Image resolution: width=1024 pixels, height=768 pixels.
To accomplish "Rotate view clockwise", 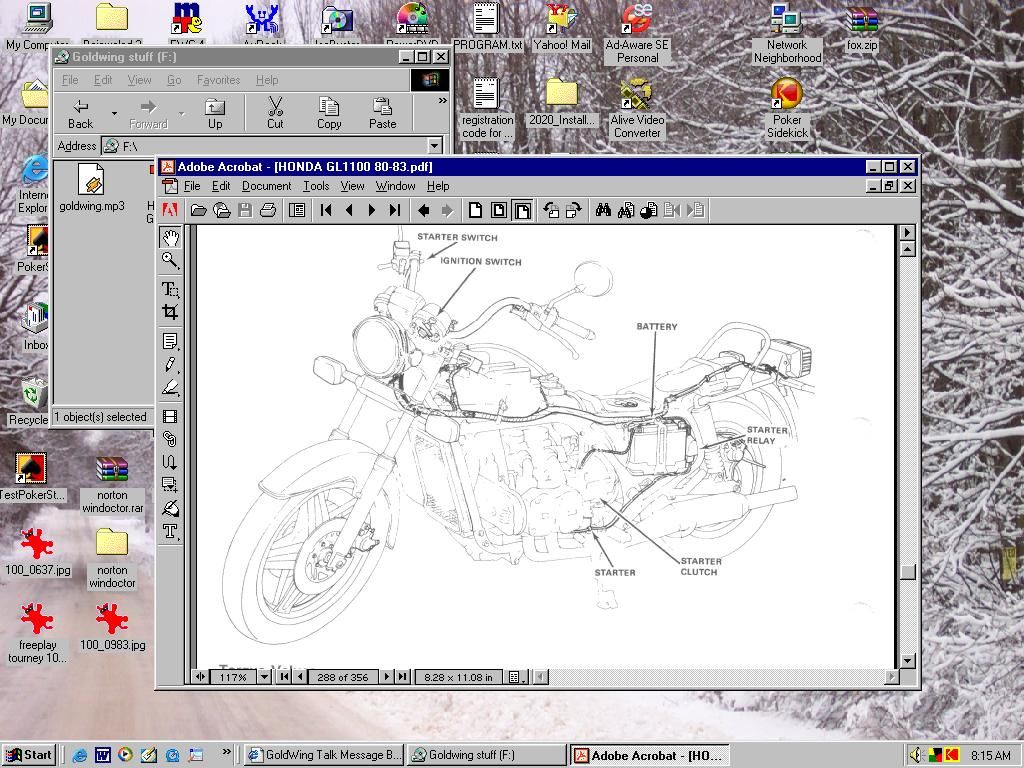I will pos(574,210).
